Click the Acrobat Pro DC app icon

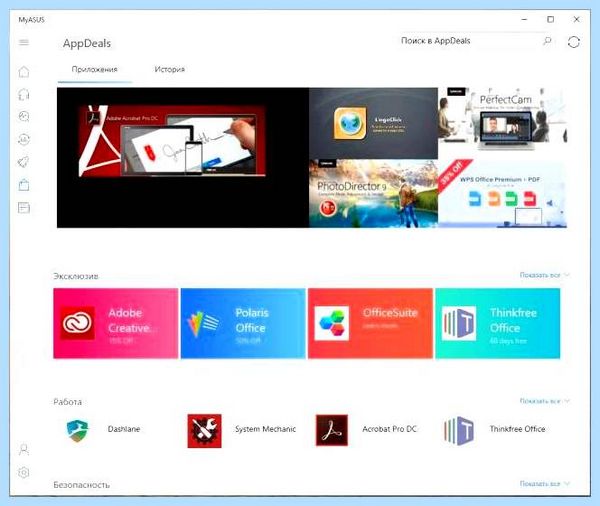[x=332, y=431]
